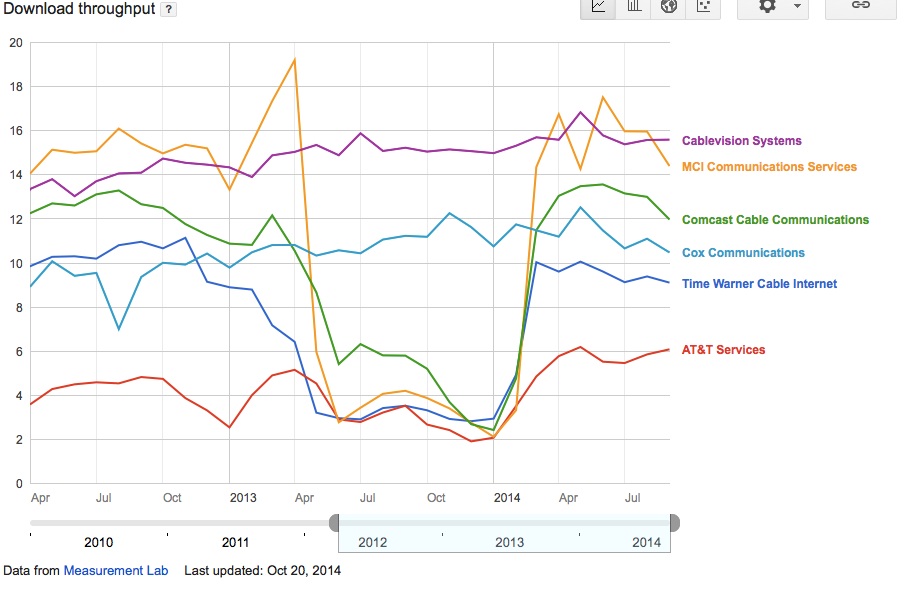Image resolution: width=910 pixels, height=615 pixels.
Task: Click 2010 on the timeline range bar
Action: (x=99, y=542)
